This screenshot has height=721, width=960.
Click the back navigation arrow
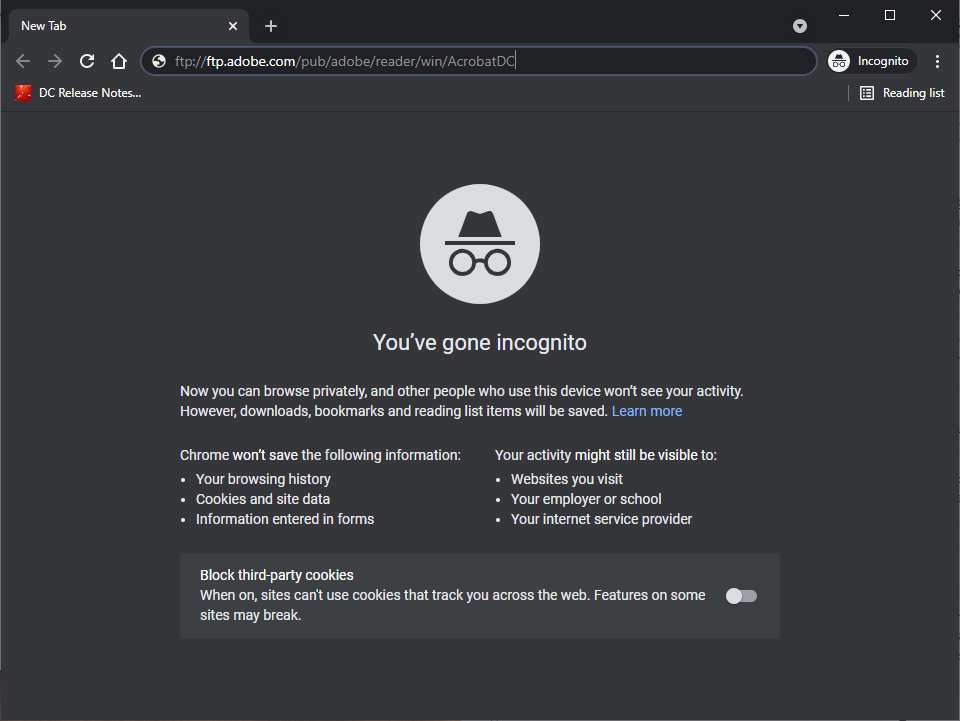click(x=23, y=61)
